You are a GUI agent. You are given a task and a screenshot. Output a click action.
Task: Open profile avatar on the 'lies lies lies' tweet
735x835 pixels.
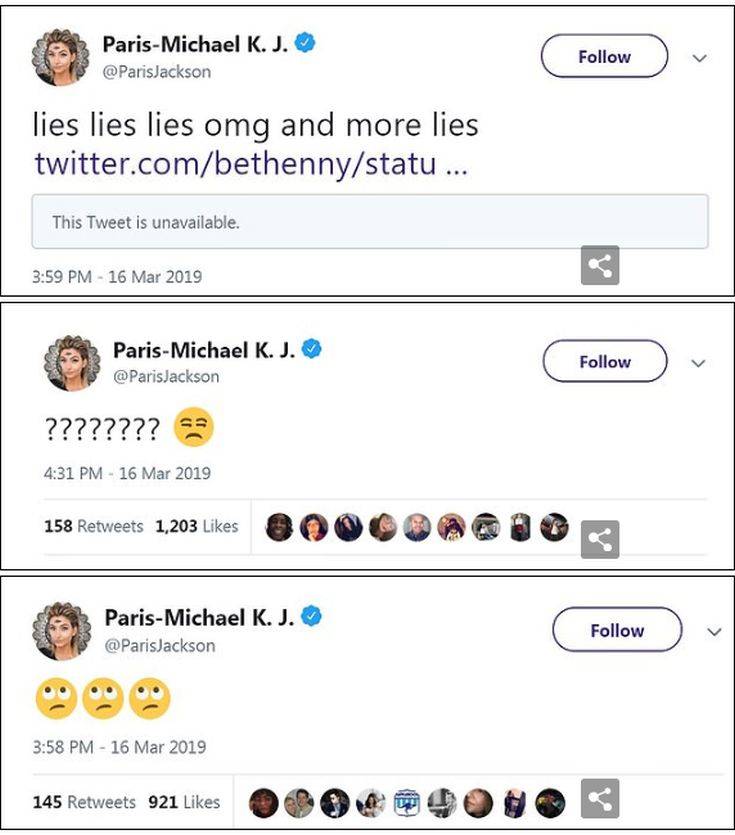pos(60,58)
